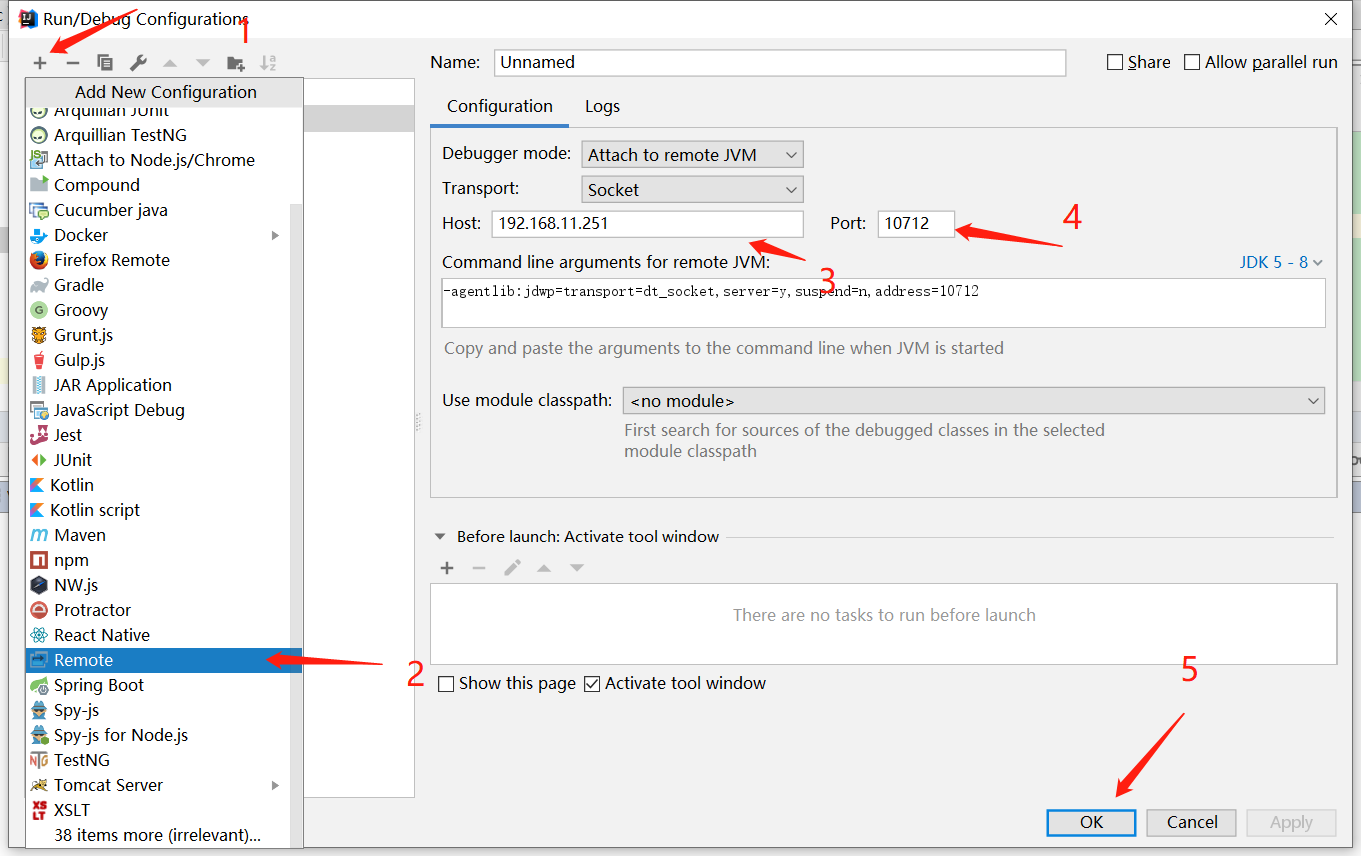Click the Sort configurations alphabetically icon
The width and height of the screenshot is (1361, 856).
click(x=268, y=63)
